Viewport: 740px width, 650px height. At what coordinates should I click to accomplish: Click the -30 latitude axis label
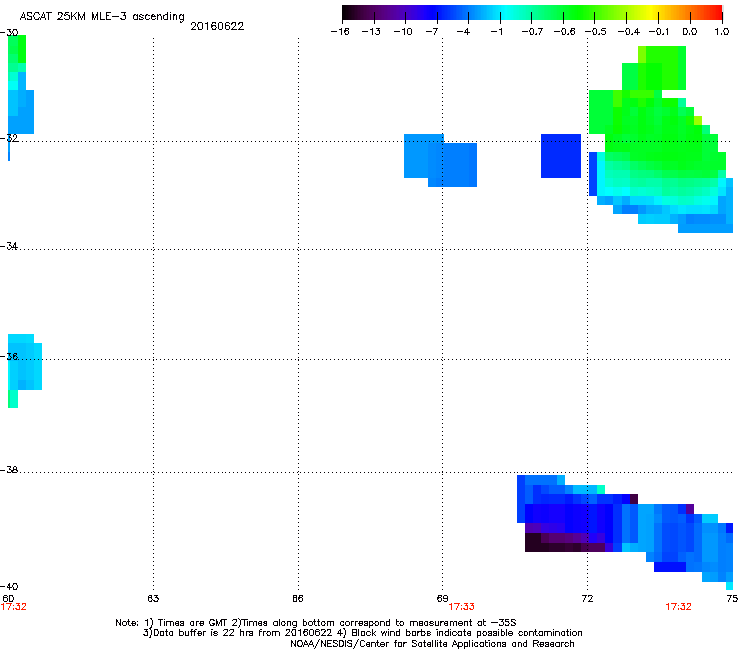9,33
